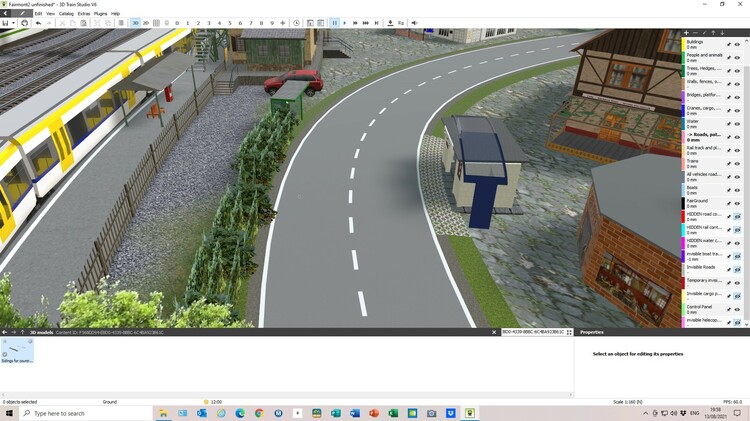
Task: Select camera preset 9
Action: 272,23
